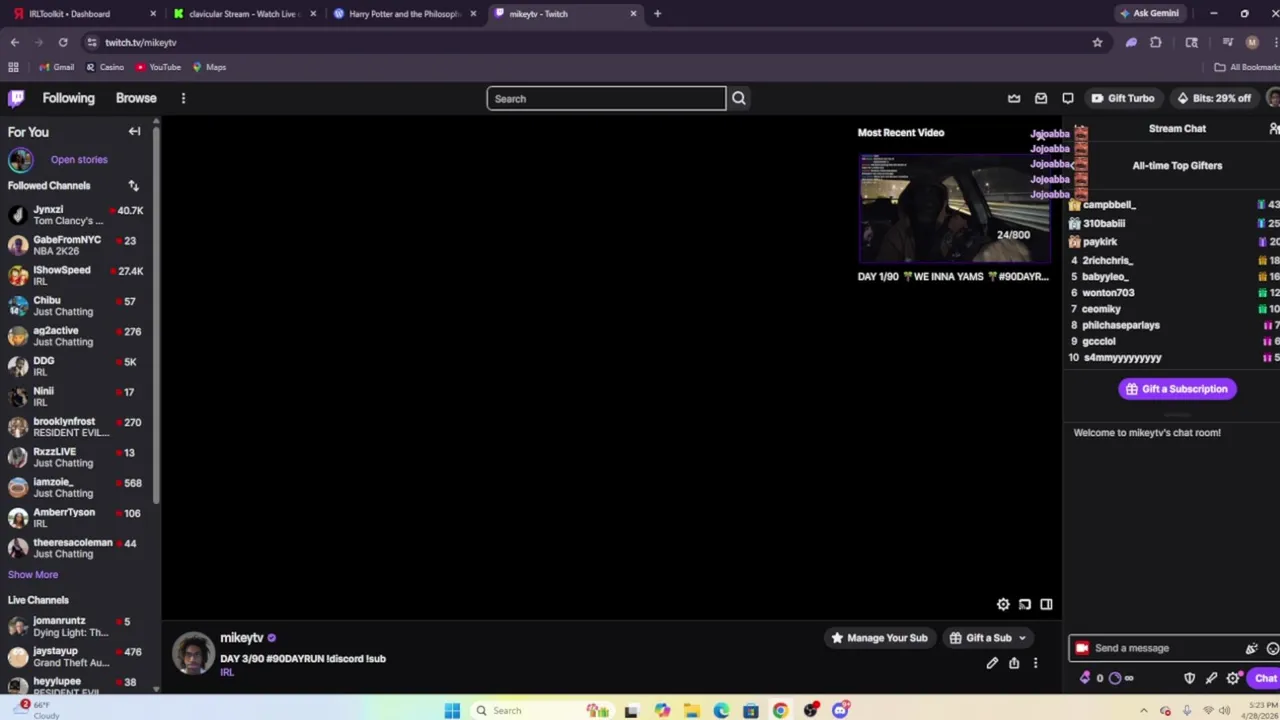
Task: Click the sword mod icon in chat
Action: [1211, 678]
